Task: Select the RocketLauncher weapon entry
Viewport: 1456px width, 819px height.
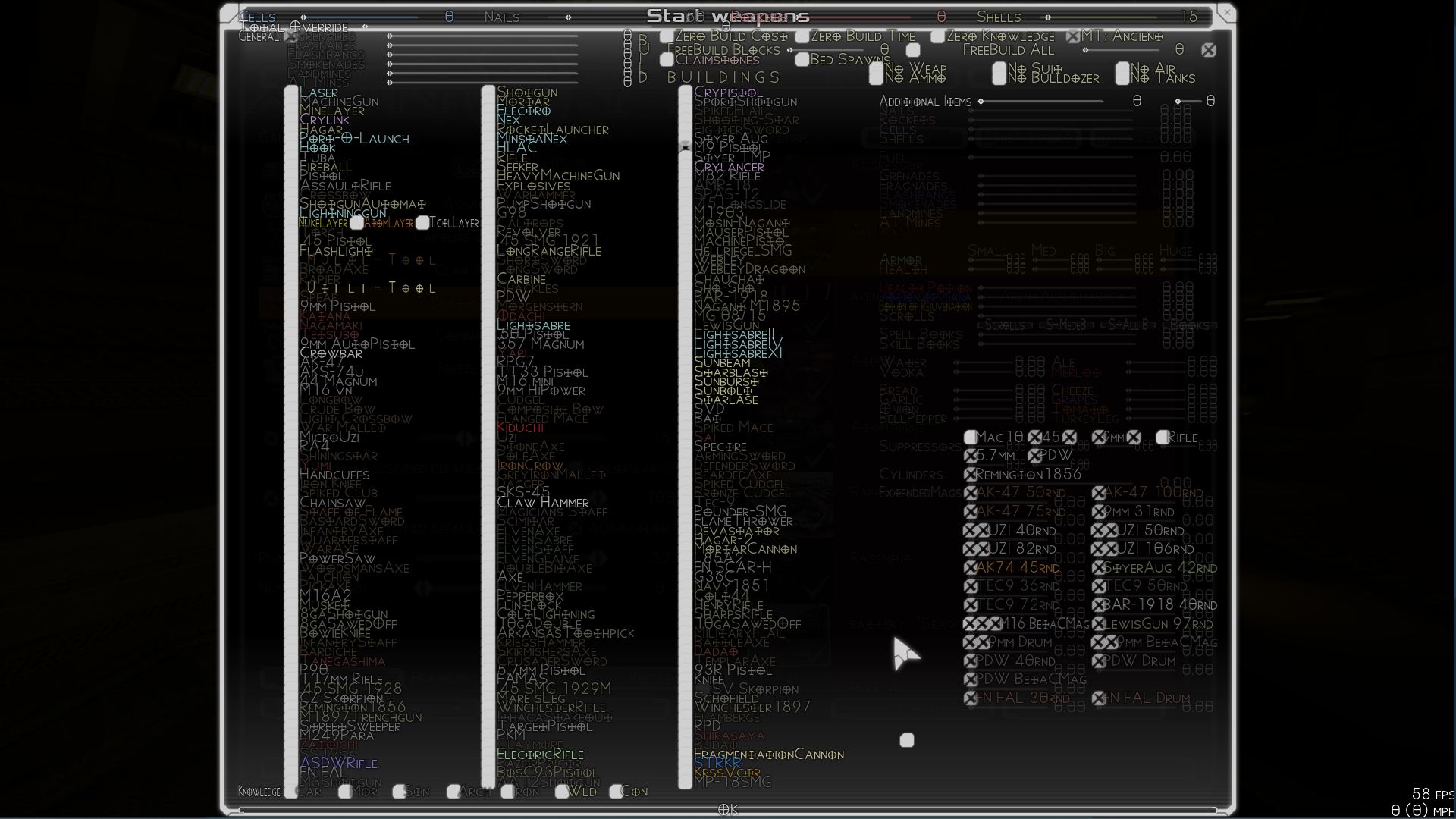Action: 553,130
